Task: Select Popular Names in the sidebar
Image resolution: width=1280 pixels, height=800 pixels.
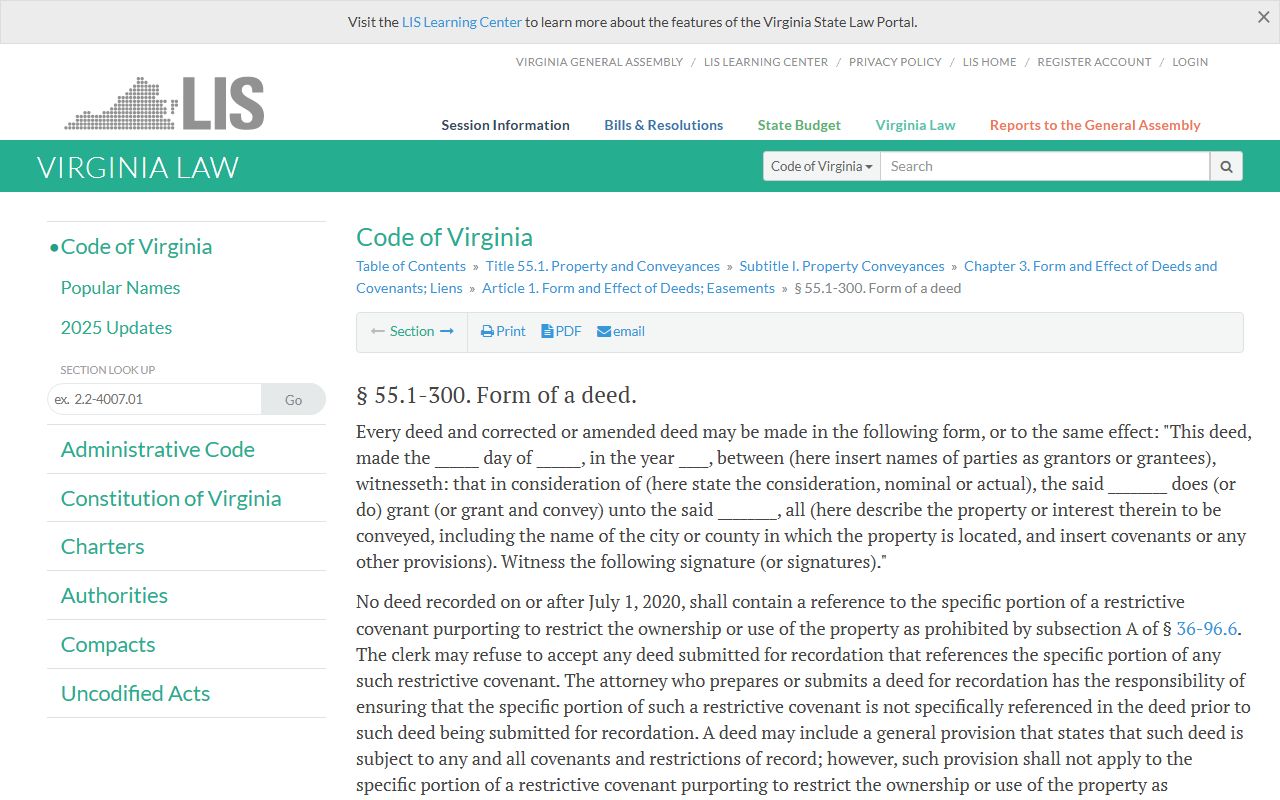Action: point(120,287)
